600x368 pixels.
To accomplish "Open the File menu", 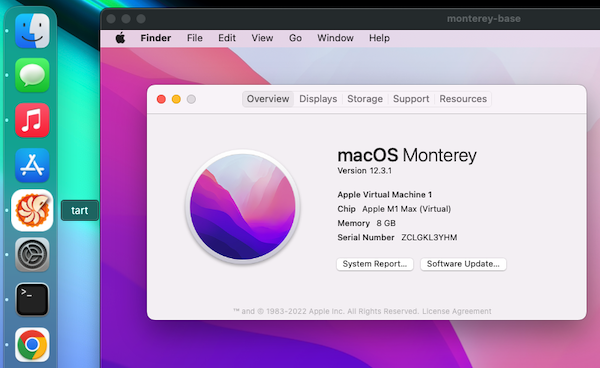I will coord(194,38).
